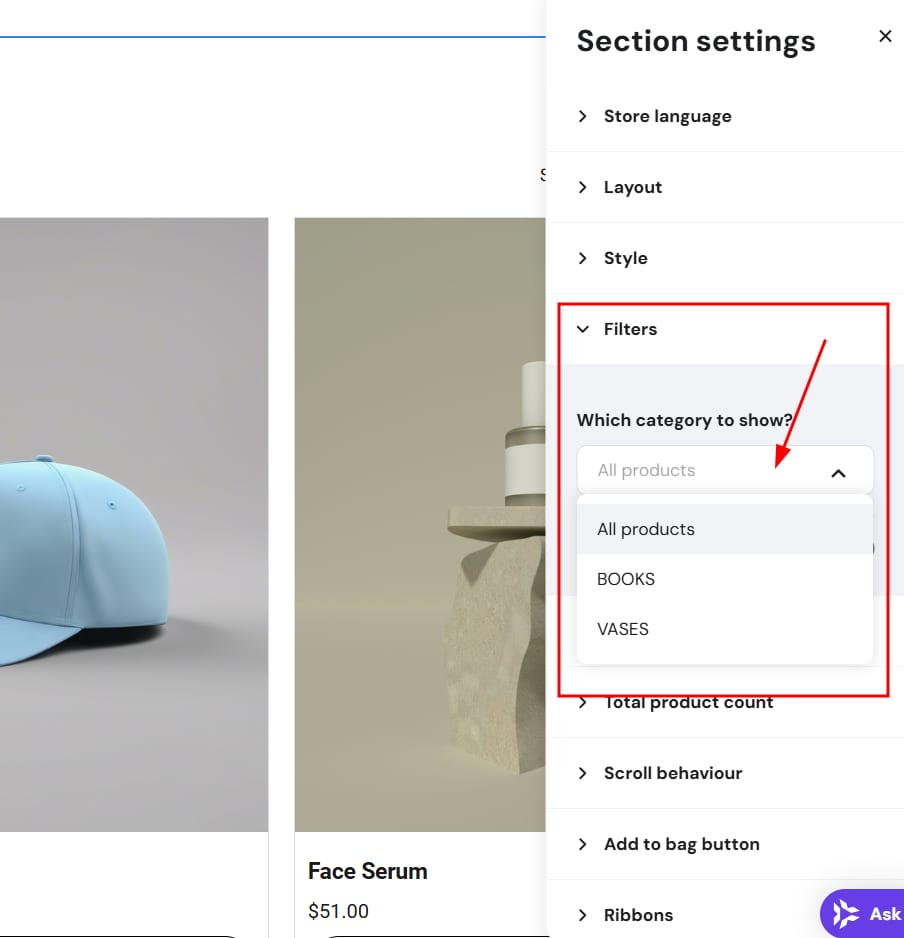The image size is (904, 938).
Task: Choose BOOKS category from list
Action: pyautogui.click(x=626, y=579)
